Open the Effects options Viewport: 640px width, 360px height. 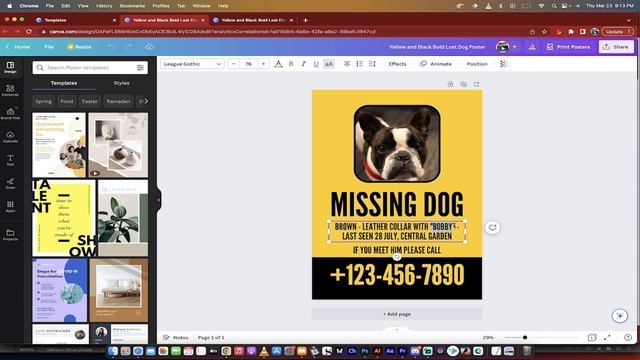[398, 64]
